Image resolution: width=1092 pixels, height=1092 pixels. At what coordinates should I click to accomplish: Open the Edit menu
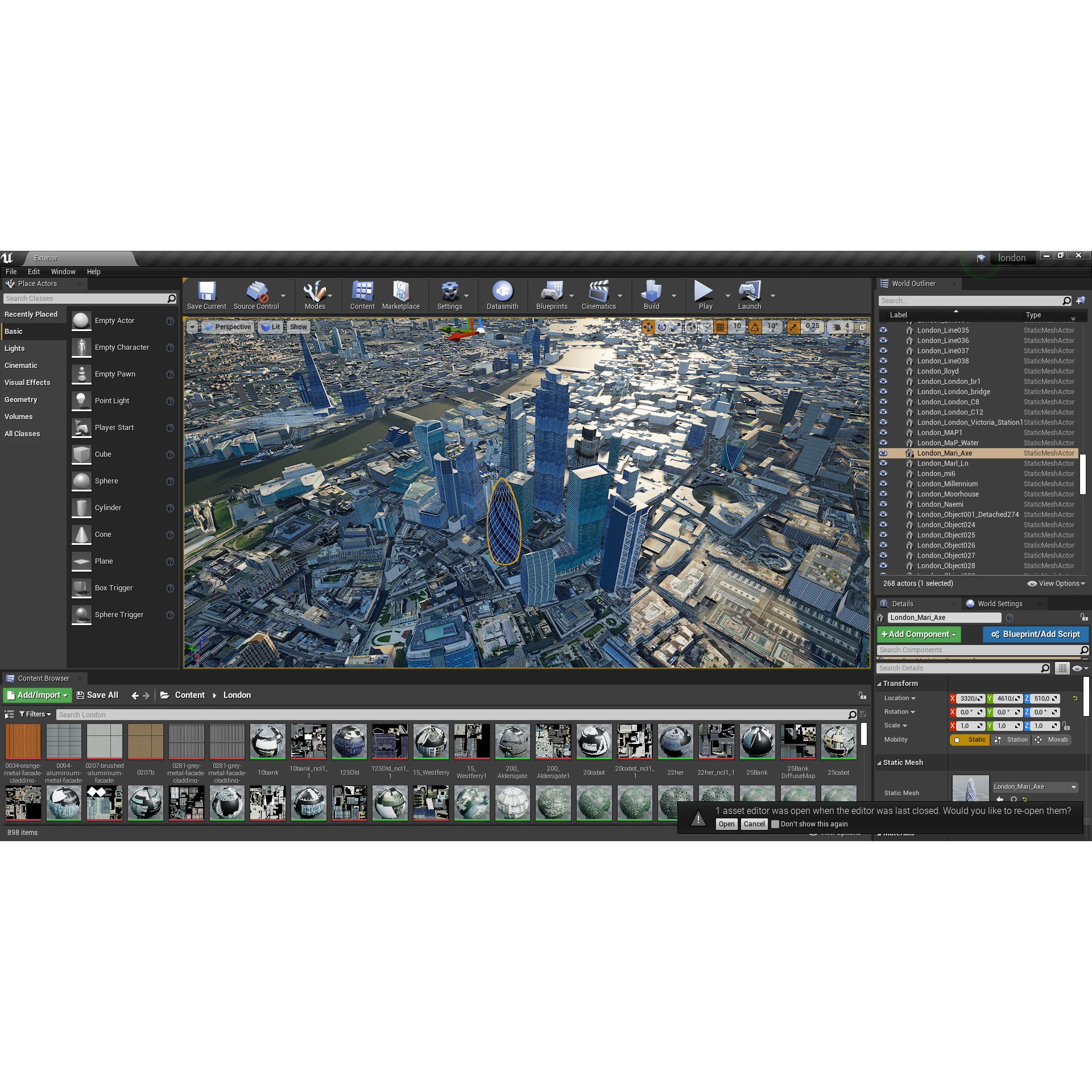click(x=34, y=271)
